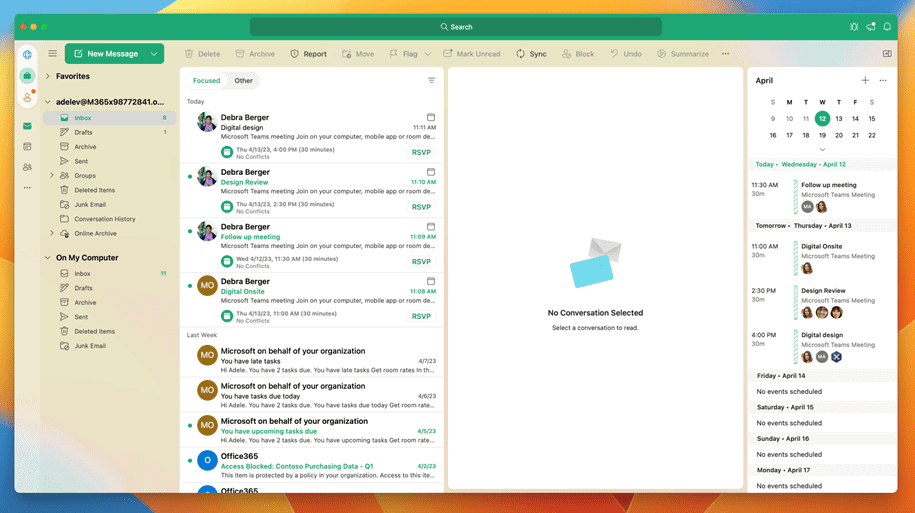Select the personal account with notification dot
The image size is (915, 513).
(27, 97)
